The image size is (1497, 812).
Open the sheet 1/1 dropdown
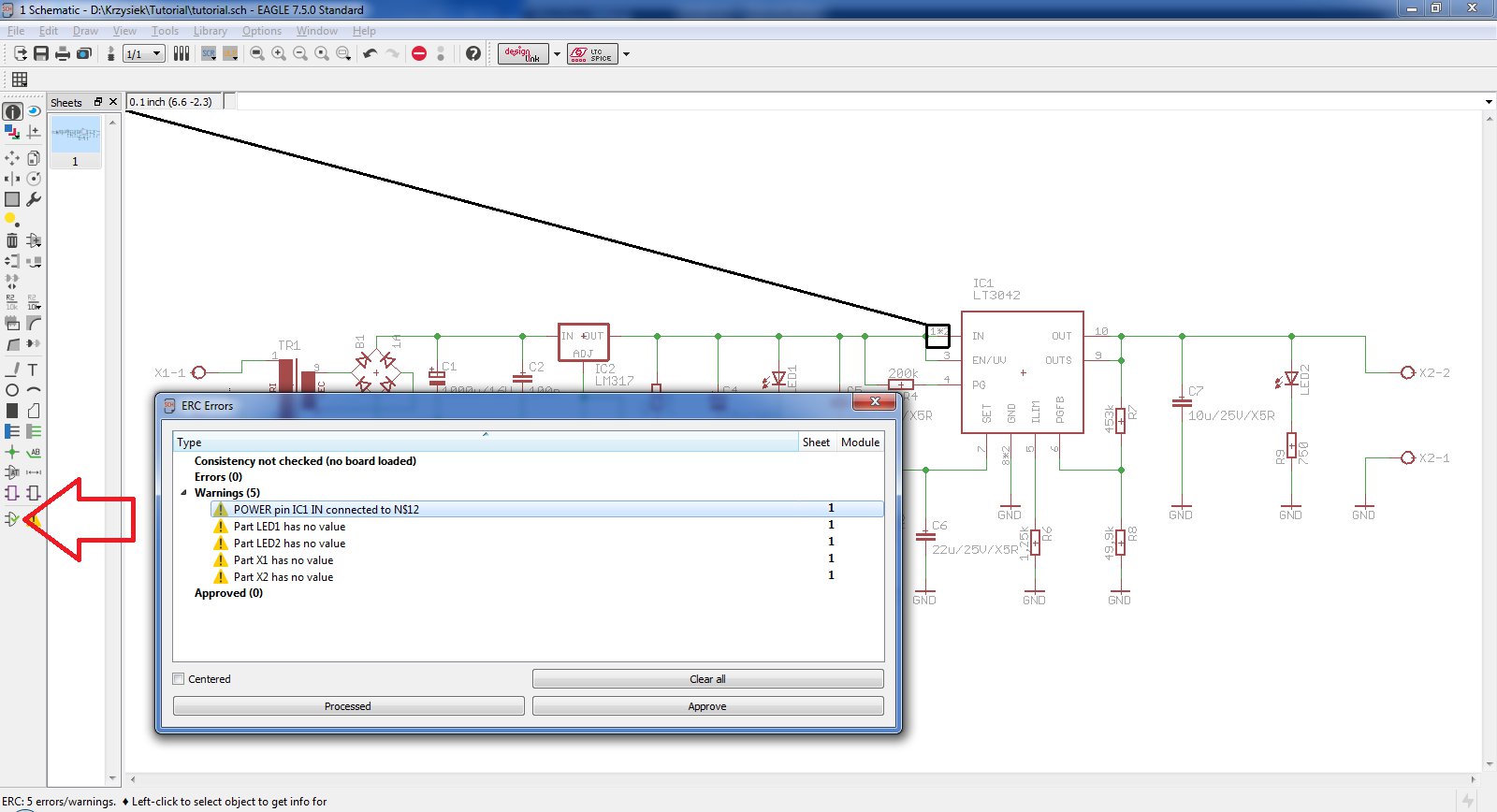tap(144, 54)
